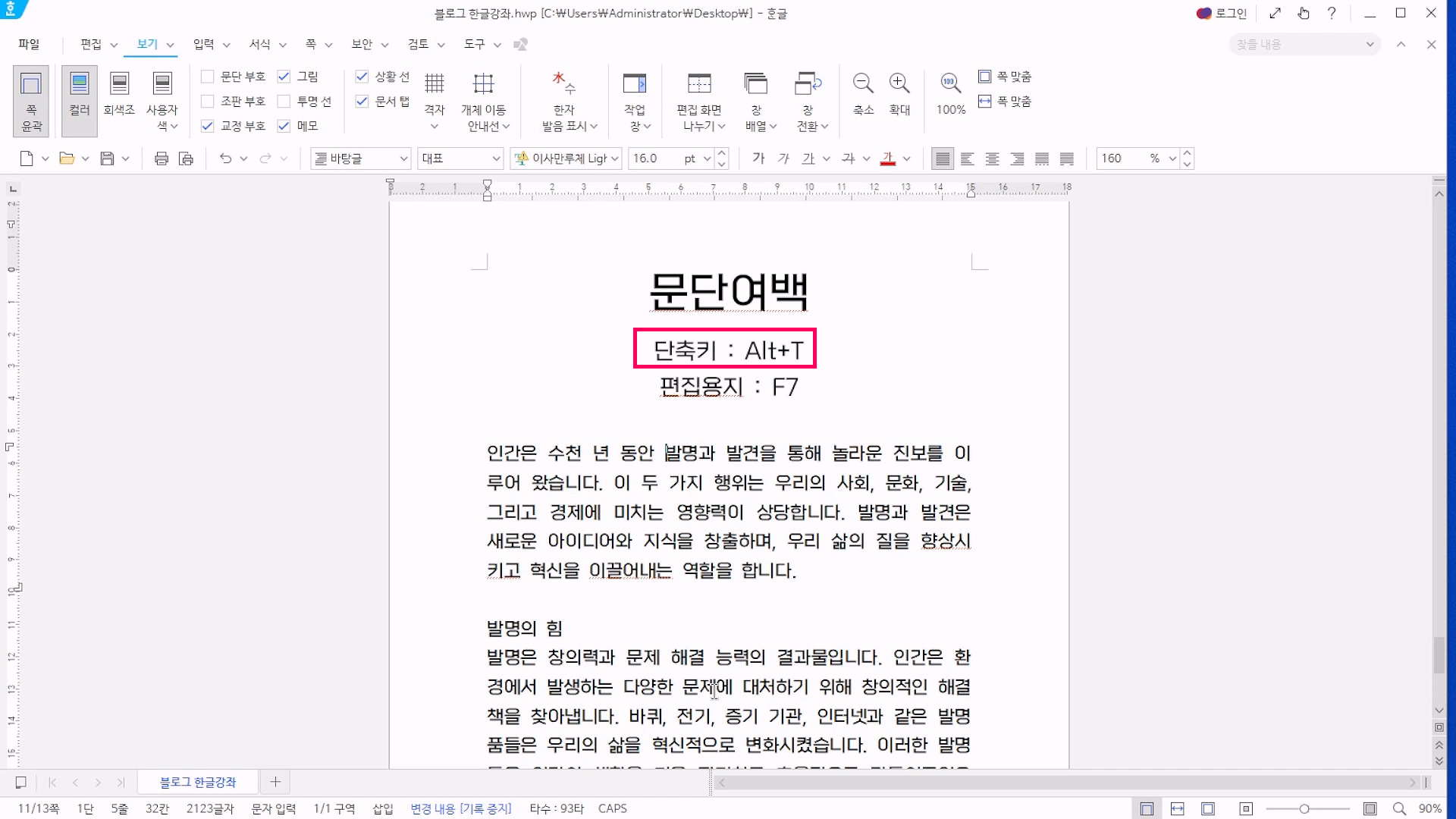Click the center align paragraph icon

(x=992, y=158)
